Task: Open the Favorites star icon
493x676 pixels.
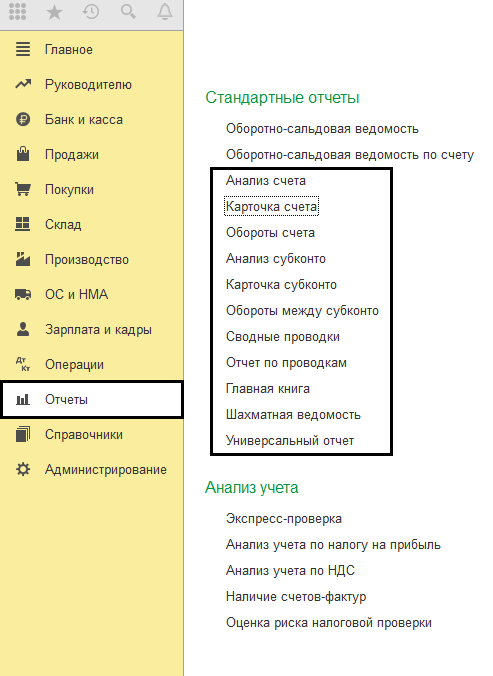Action: pyautogui.click(x=54, y=12)
